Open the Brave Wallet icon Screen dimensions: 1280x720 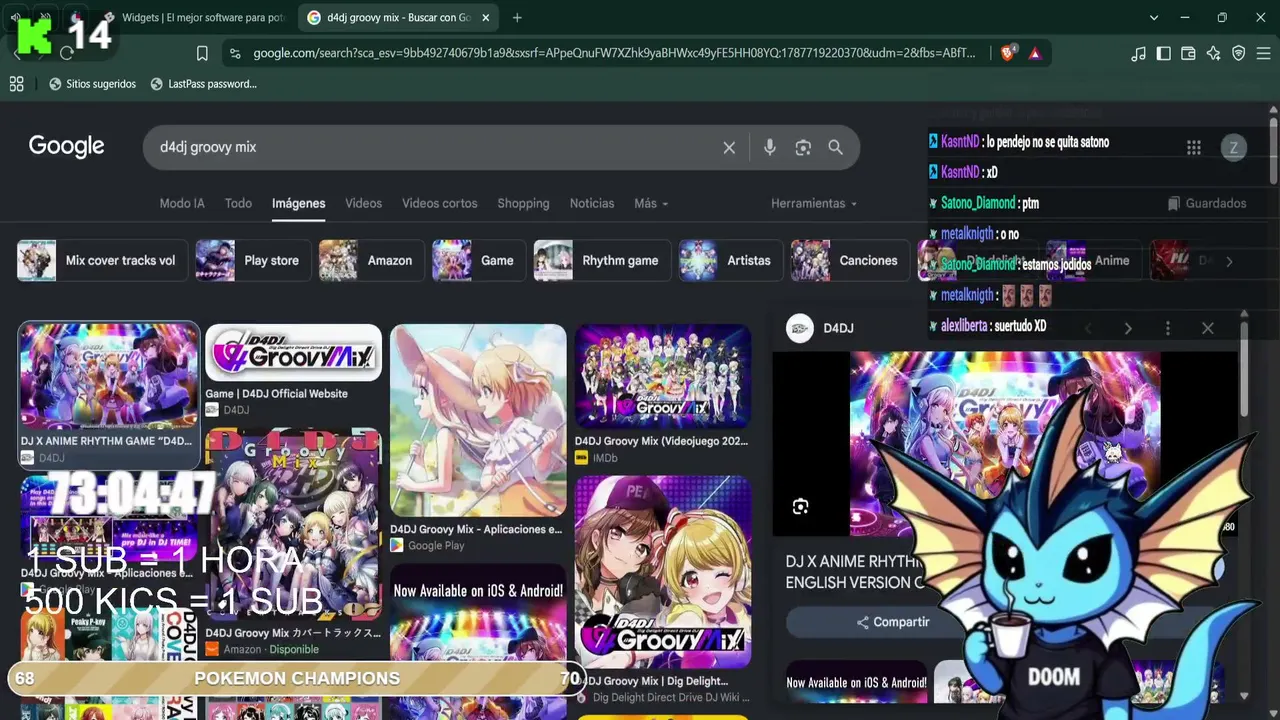point(1188,54)
